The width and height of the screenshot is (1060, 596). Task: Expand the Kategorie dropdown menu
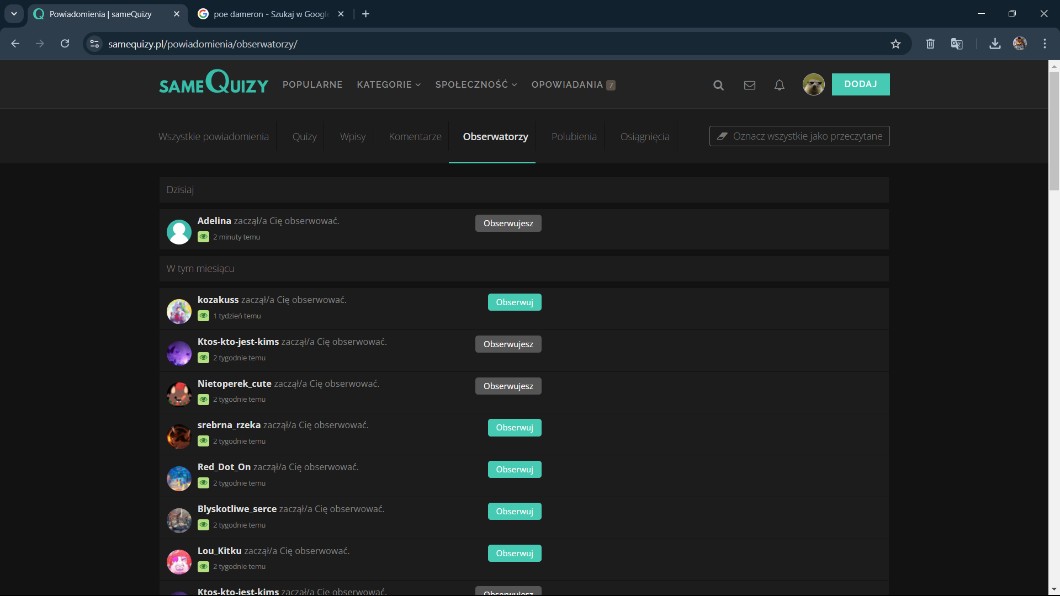tap(388, 85)
